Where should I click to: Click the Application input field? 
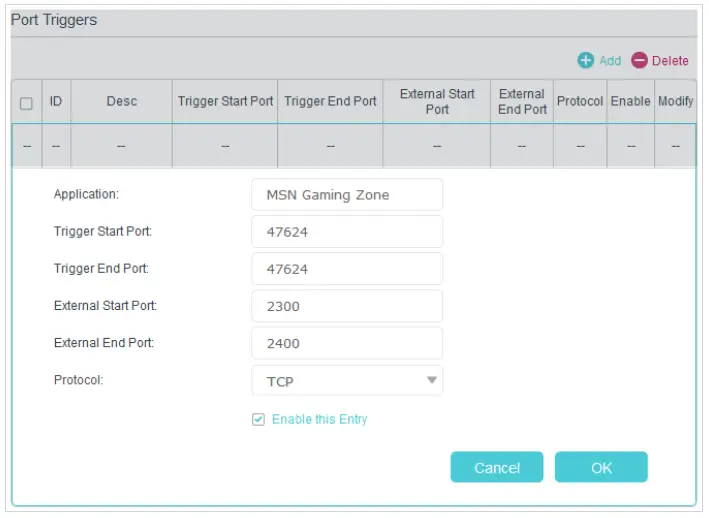346,195
